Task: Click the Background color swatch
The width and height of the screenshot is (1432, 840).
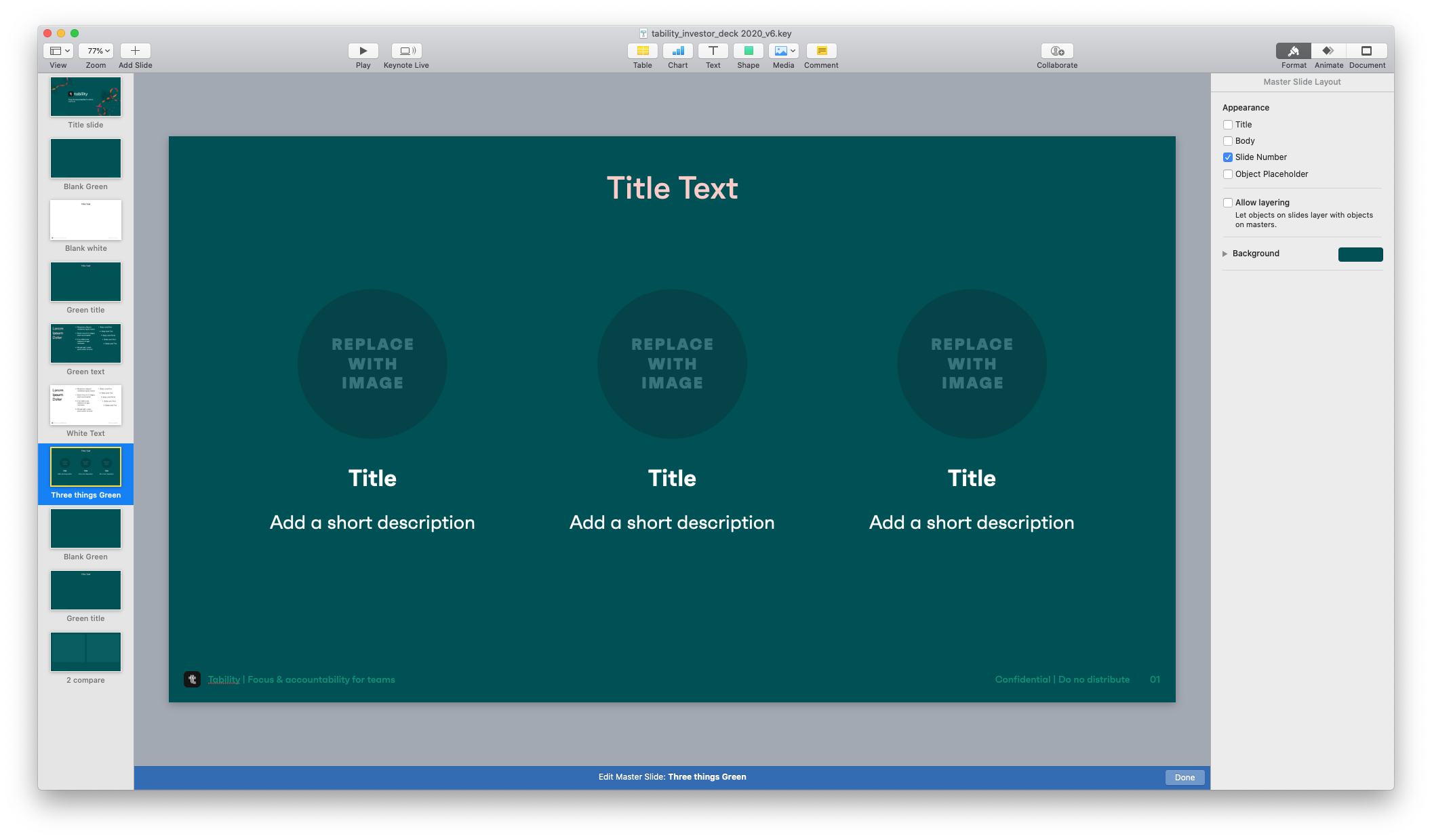Action: (1360, 254)
